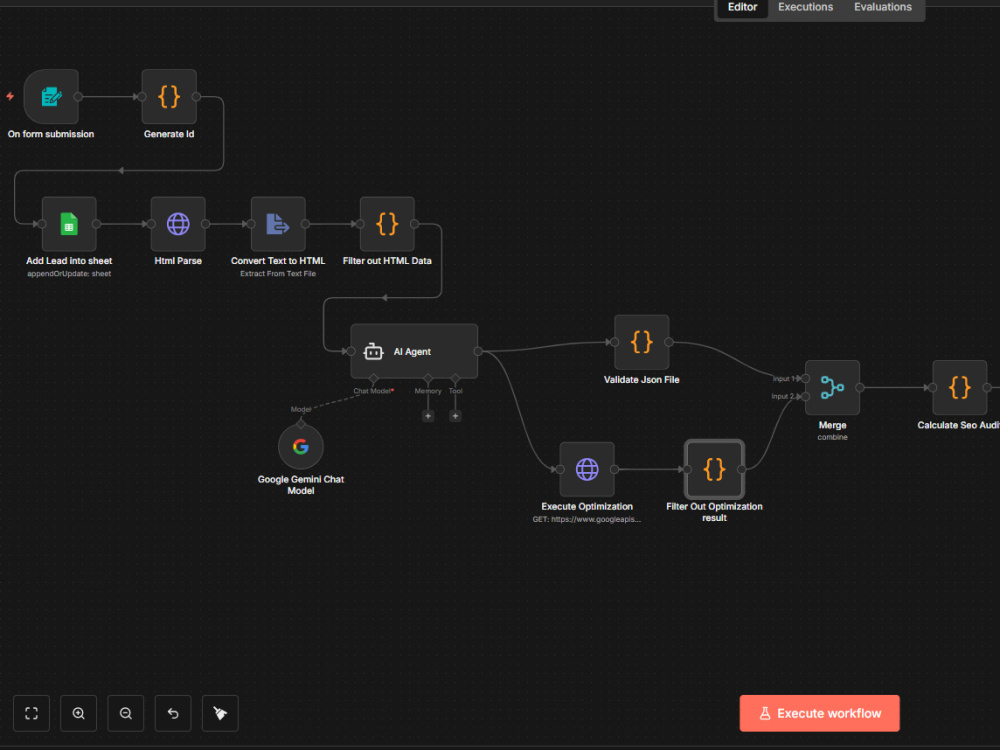Switch to the Executions tab
Viewport: 1000px width, 750px height.
pos(805,8)
